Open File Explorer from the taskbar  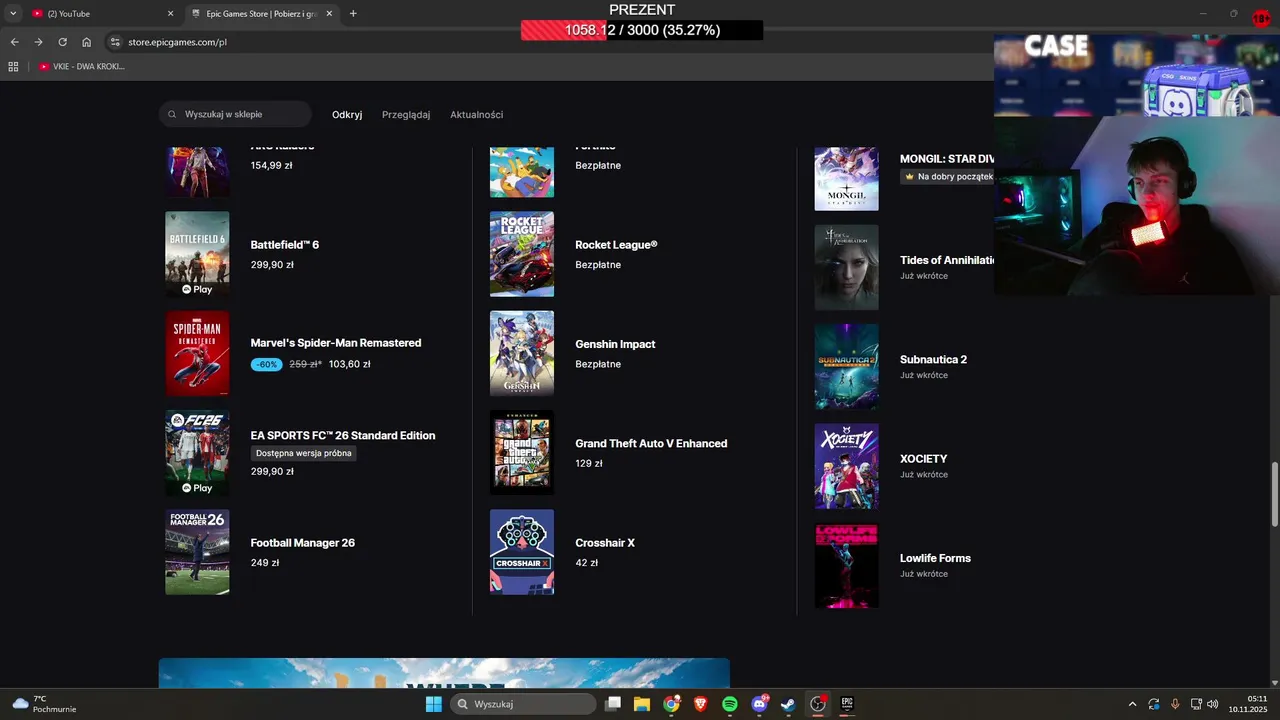coord(642,704)
